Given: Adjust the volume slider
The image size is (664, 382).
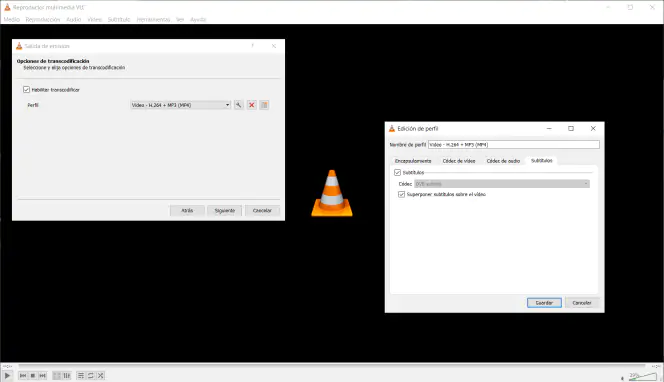Looking at the screenshot, I should point(642,376).
